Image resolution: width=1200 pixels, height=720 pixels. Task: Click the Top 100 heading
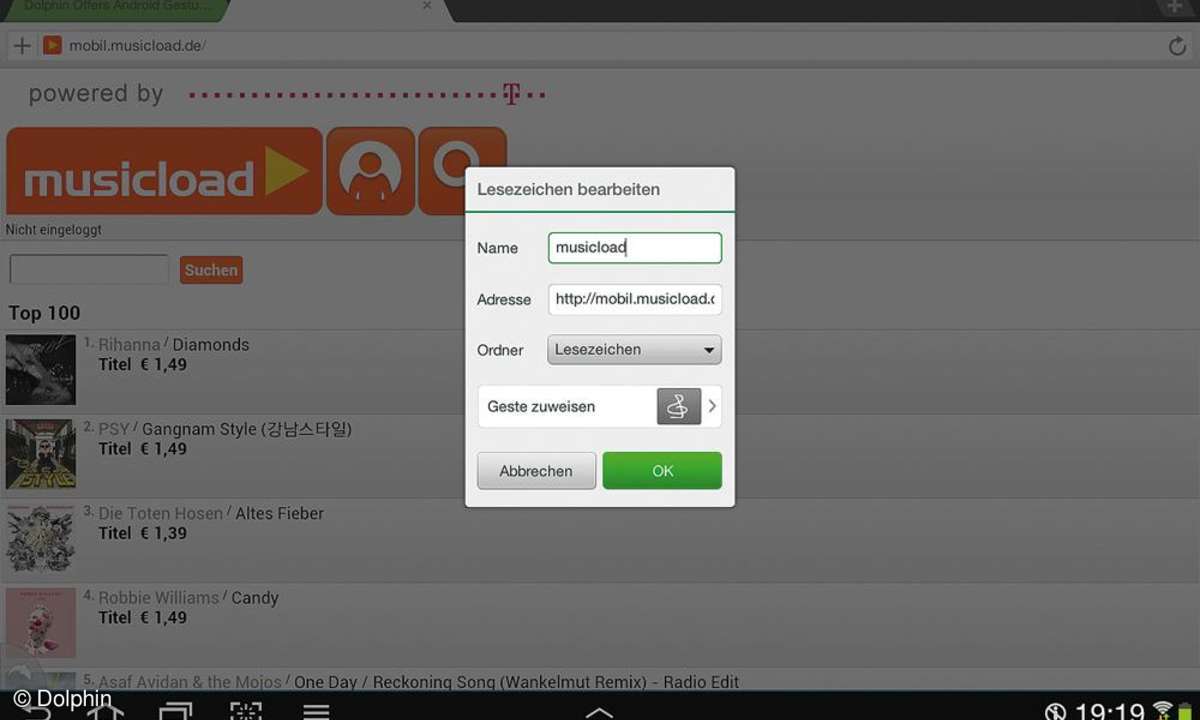44,313
